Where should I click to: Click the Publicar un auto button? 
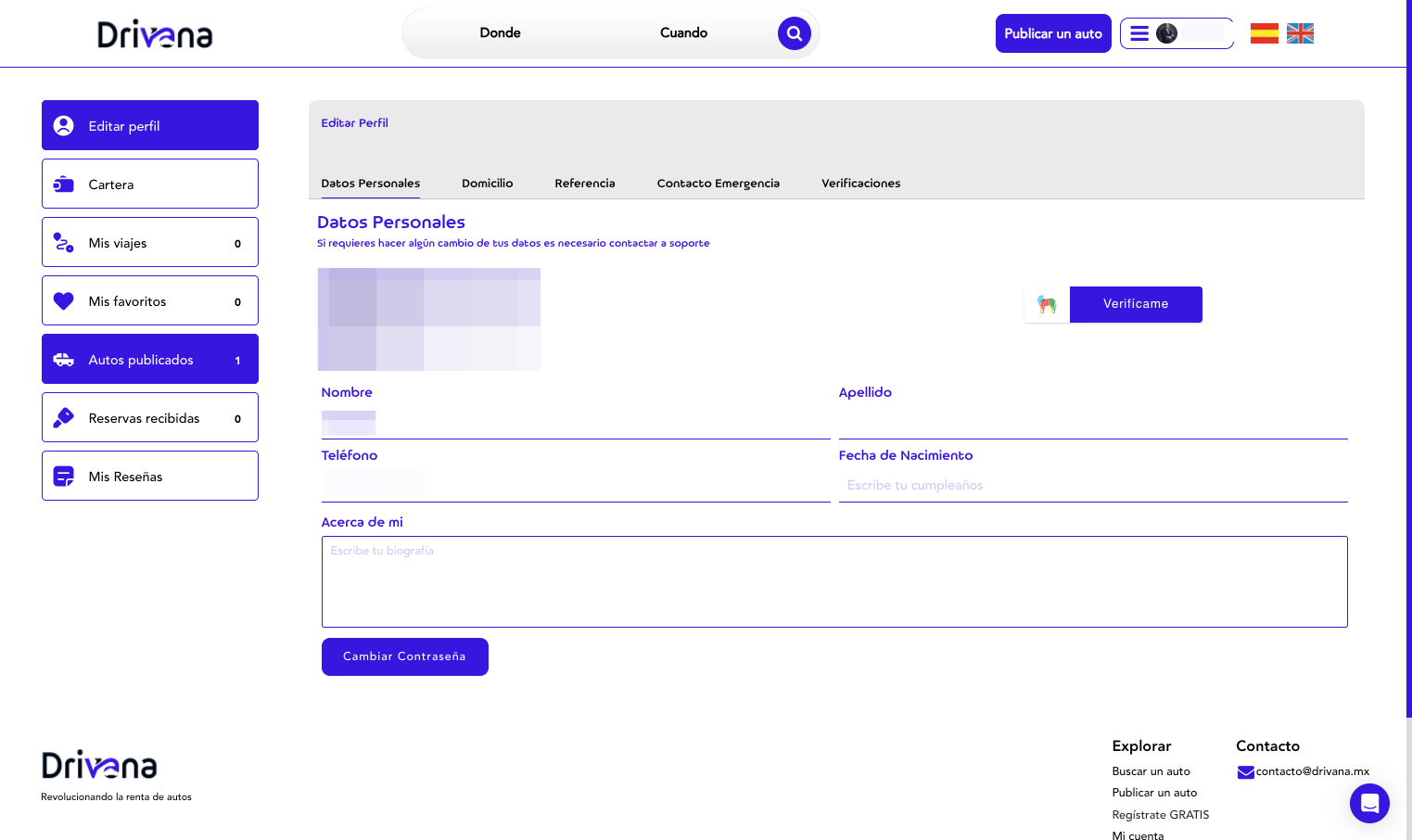point(1053,33)
